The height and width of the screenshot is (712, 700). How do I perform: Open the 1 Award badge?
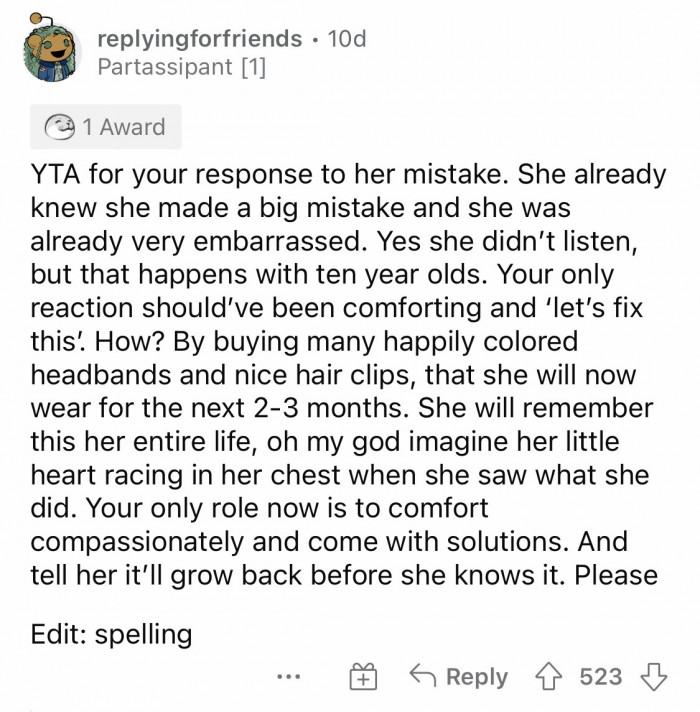point(105,127)
